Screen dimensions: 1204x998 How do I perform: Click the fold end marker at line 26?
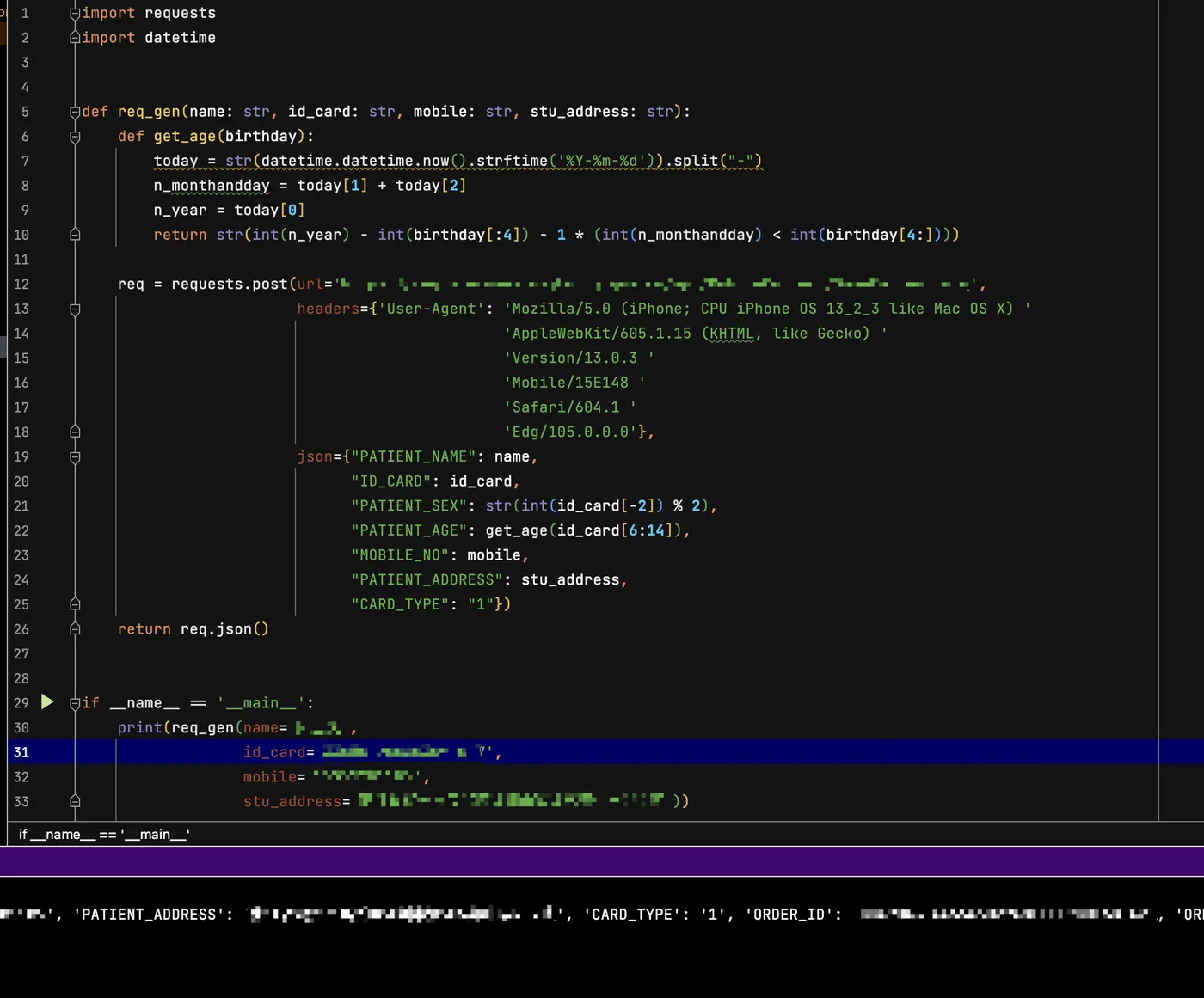coord(75,629)
